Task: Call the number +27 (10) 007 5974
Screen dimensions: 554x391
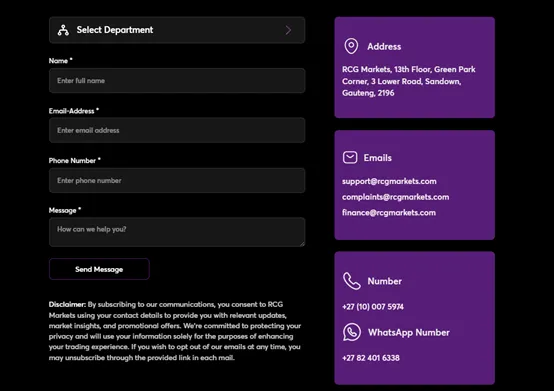Action: (373, 307)
